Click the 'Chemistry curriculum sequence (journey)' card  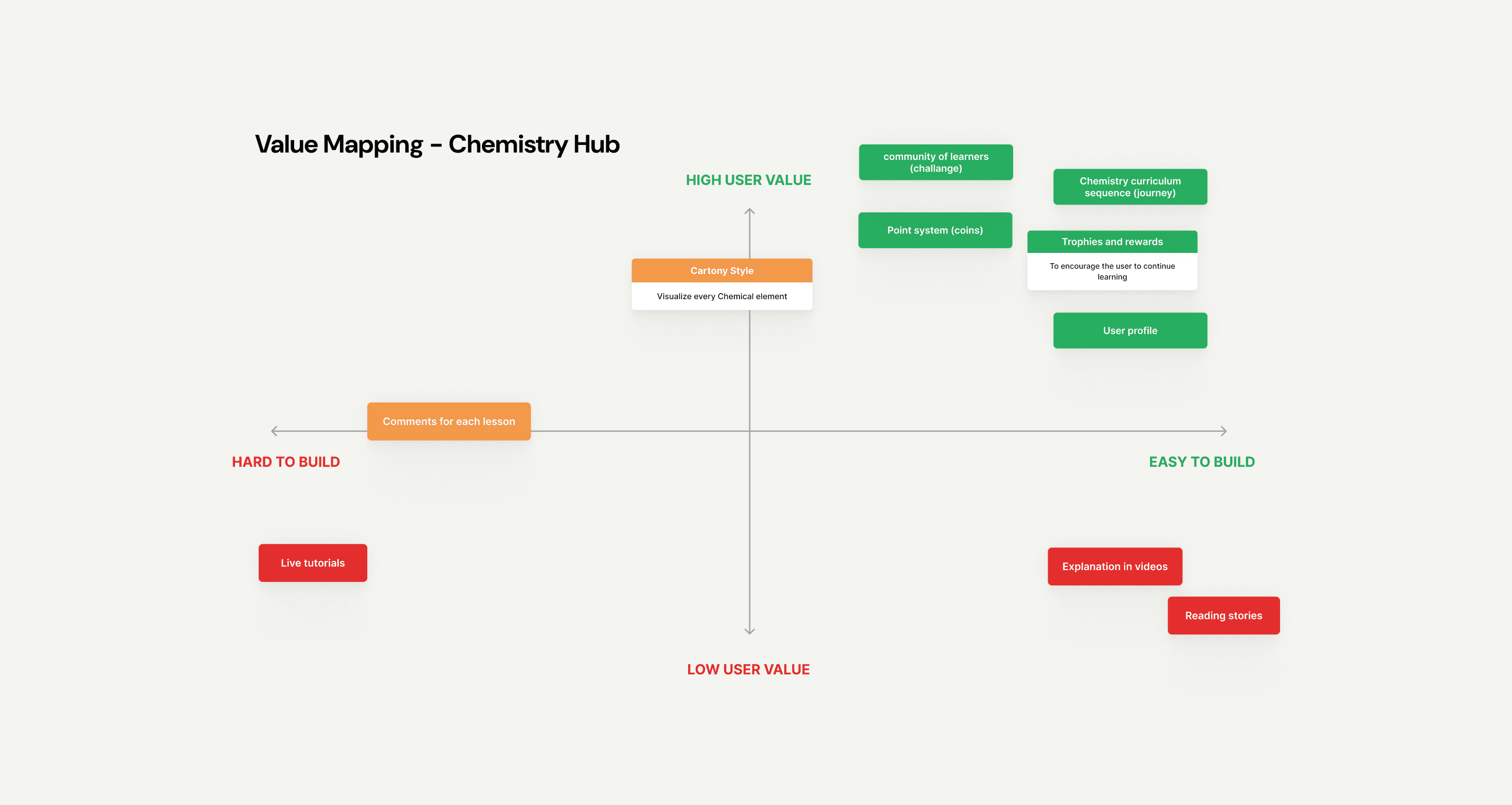(x=1130, y=187)
